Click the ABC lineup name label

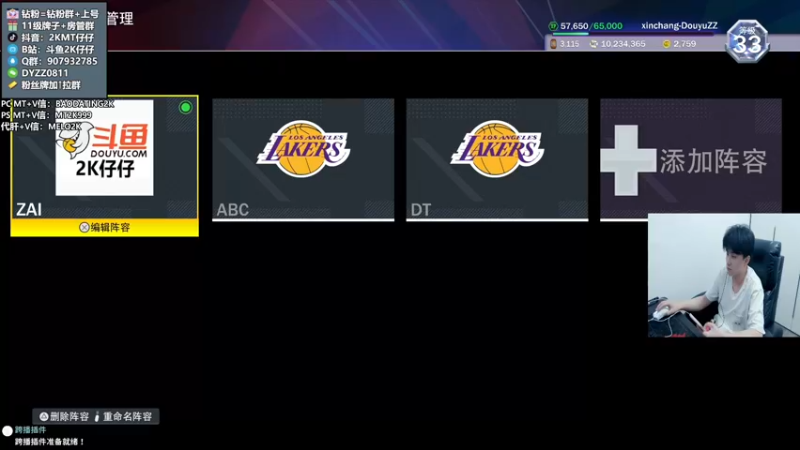point(233,210)
